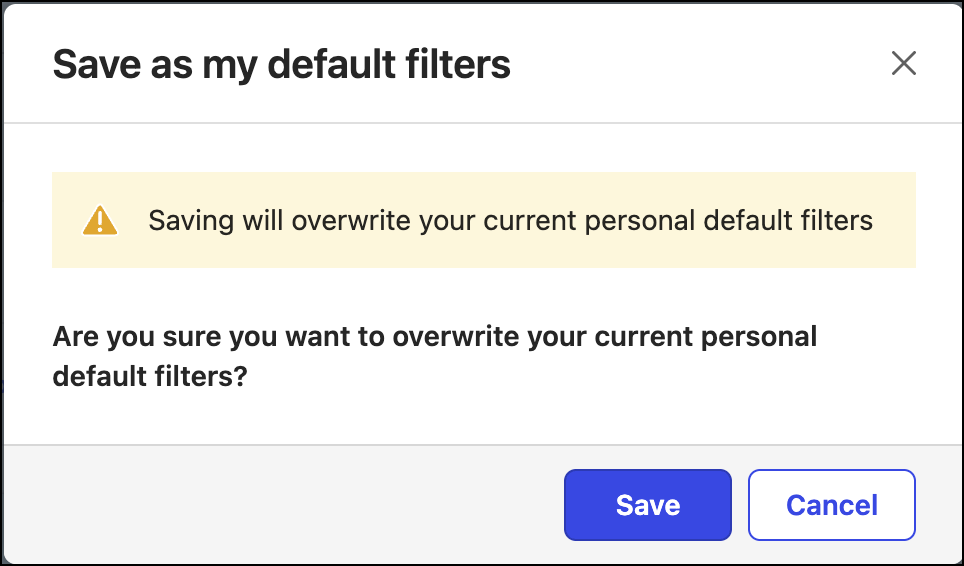Viewport: 964px width, 566px height.
Task: Click "default filters?" on the question's second line
Action: [x=149, y=380]
